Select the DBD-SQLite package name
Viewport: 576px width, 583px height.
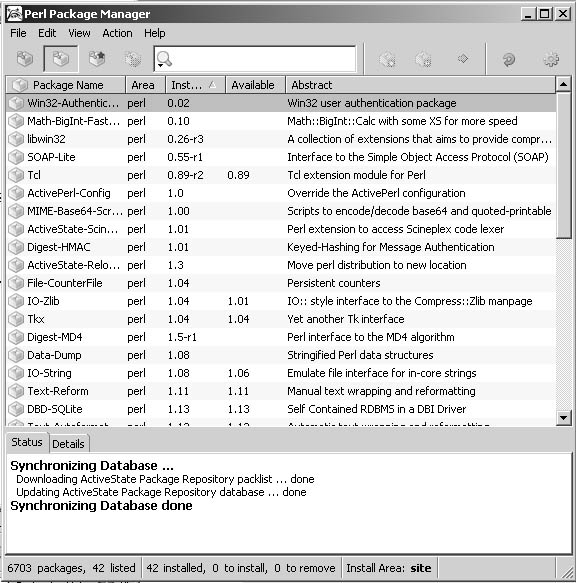click(x=55, y=409)
